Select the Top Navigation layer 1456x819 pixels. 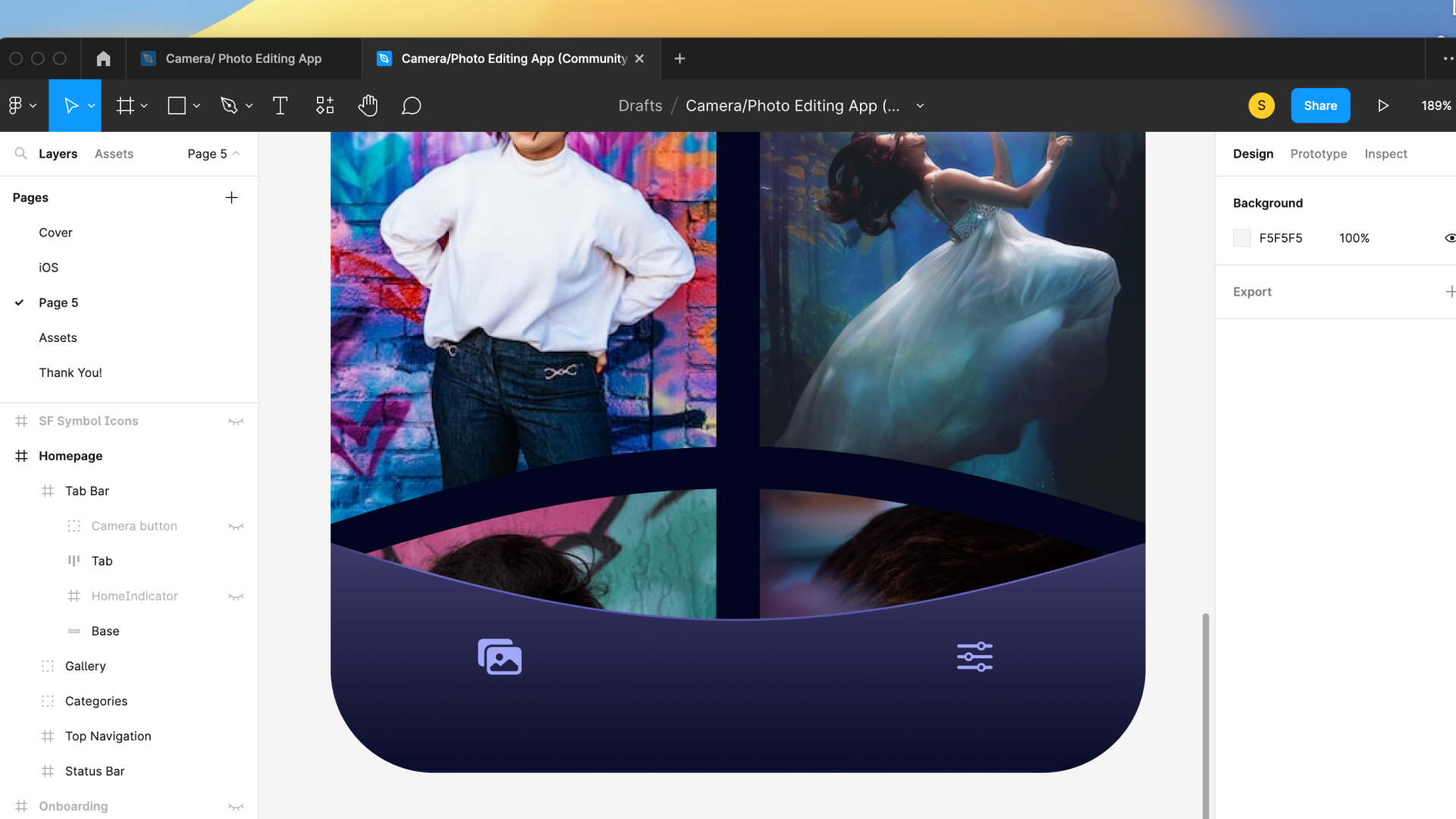point(108,736)
